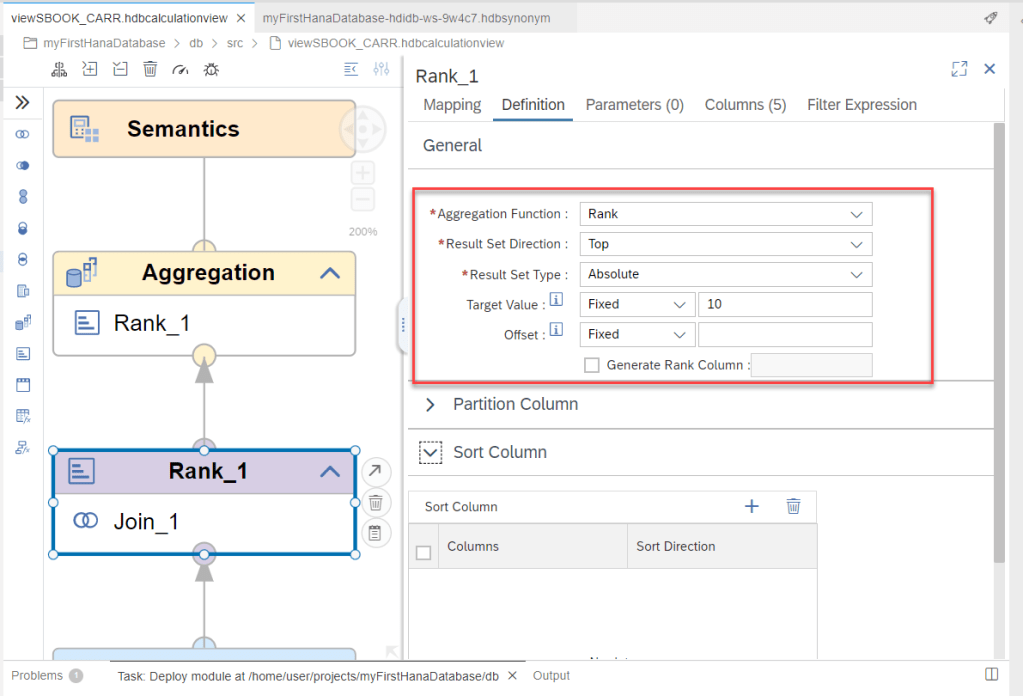Expand the node palette with double chevron
Screen dimensions: 1023x696
(x=23, y=102)
